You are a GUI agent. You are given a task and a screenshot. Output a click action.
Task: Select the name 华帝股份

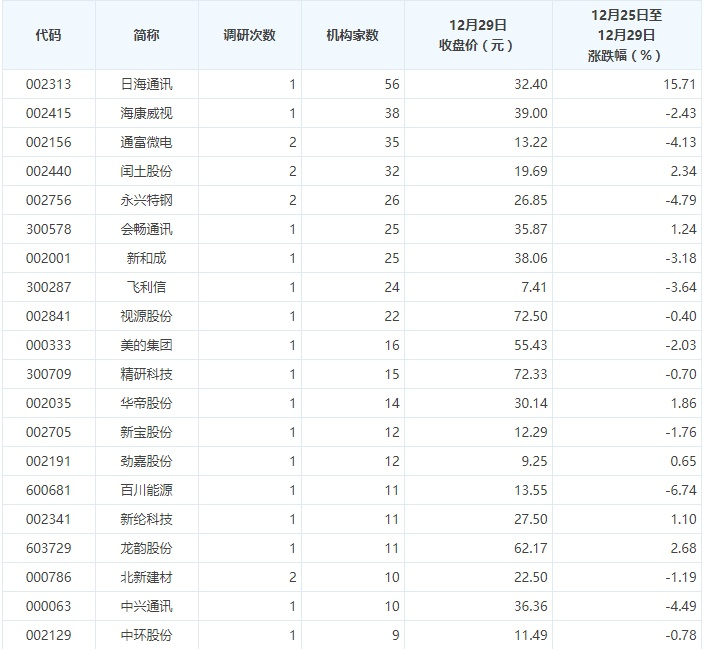tap(146, 403)
